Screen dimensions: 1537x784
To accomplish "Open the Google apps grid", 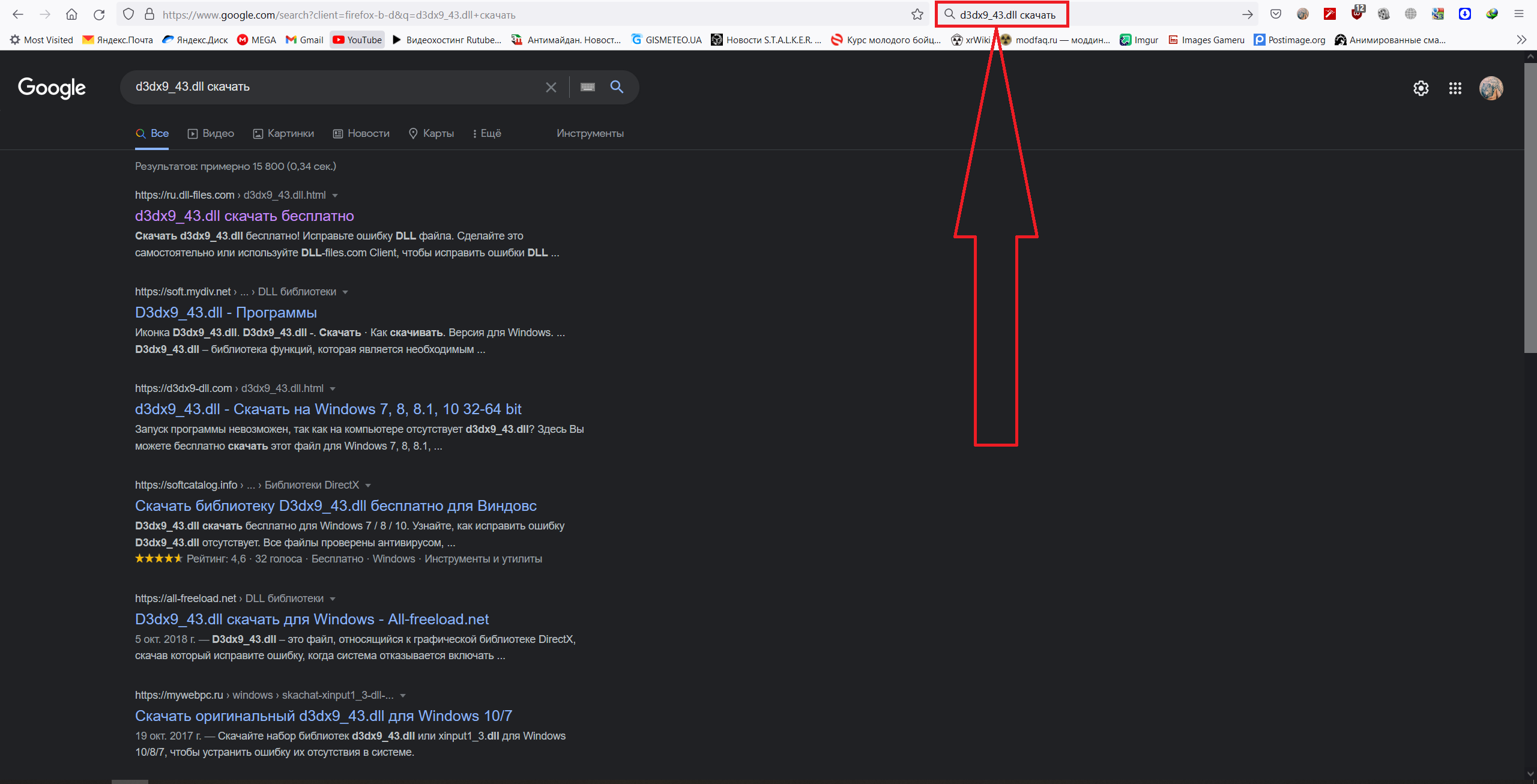I will [1455, 88].
